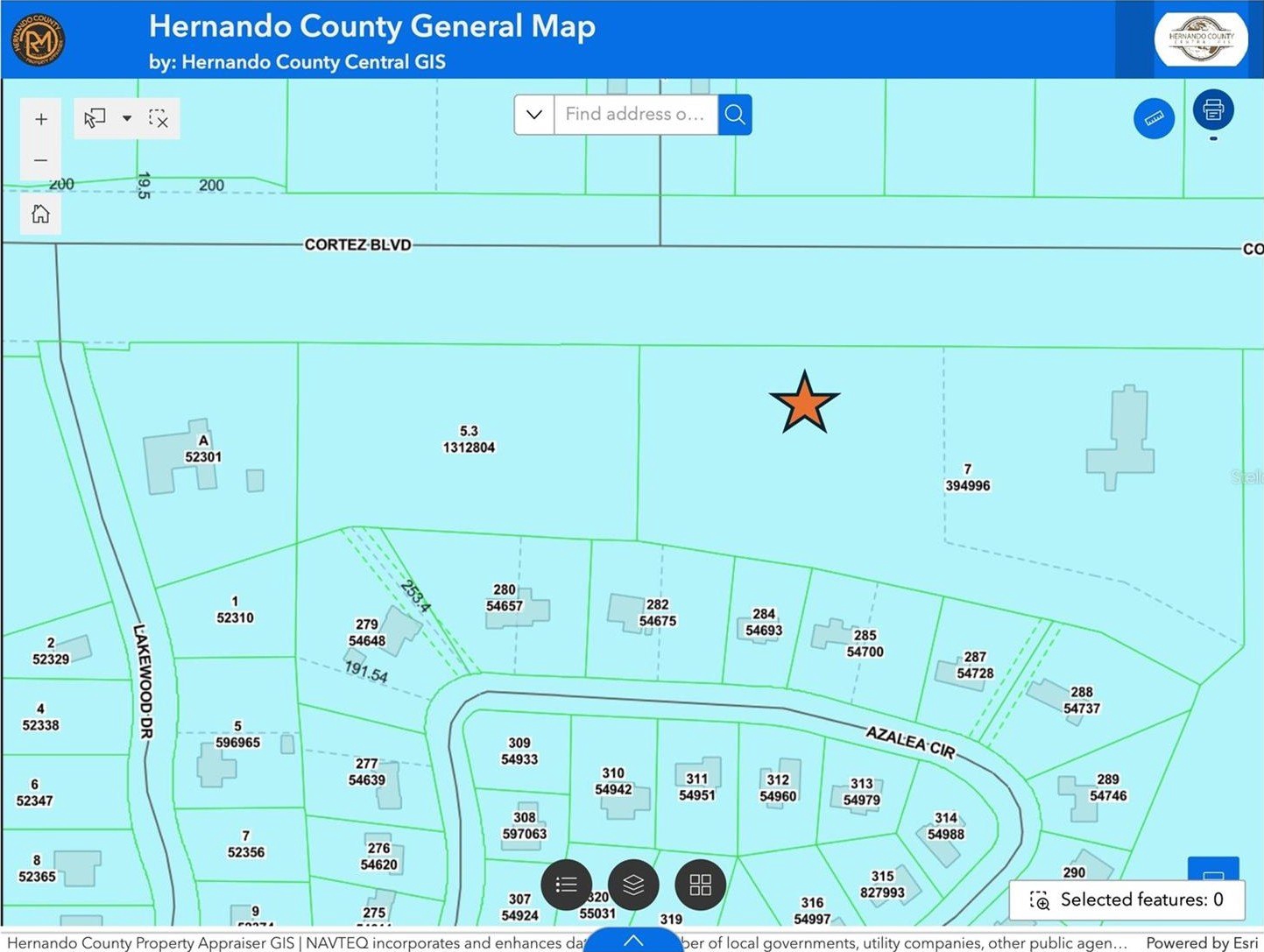Image resolution: width=1264 pixels, height=952 pixels.
Task: Click the orange star marker on map
Action: [x=804, y=403]
